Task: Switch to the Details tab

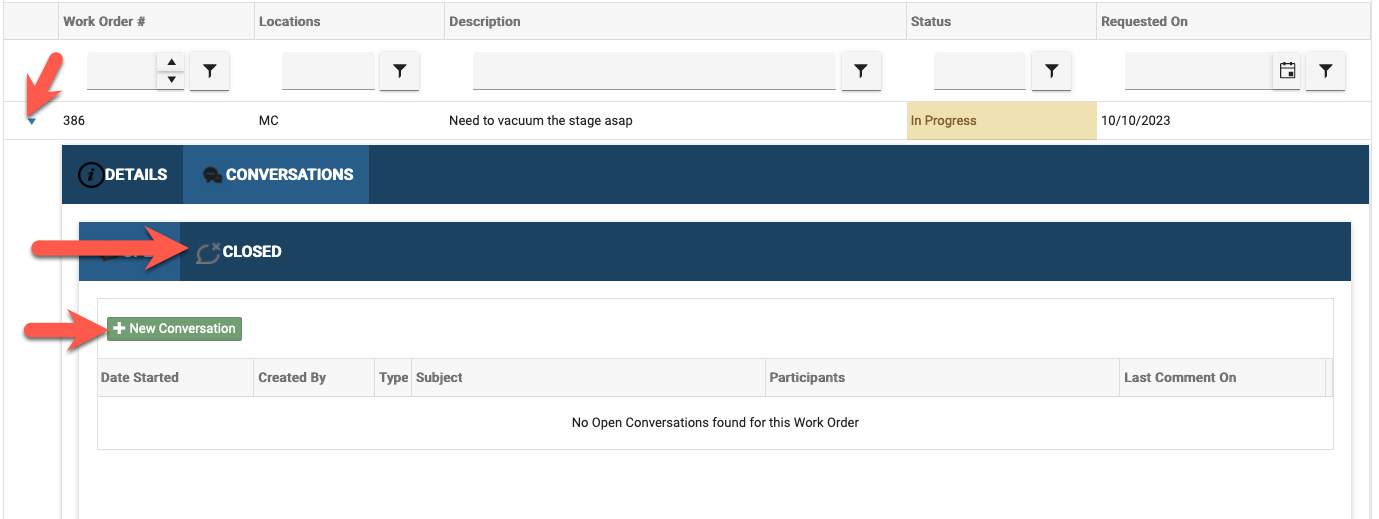Action: 123,175
